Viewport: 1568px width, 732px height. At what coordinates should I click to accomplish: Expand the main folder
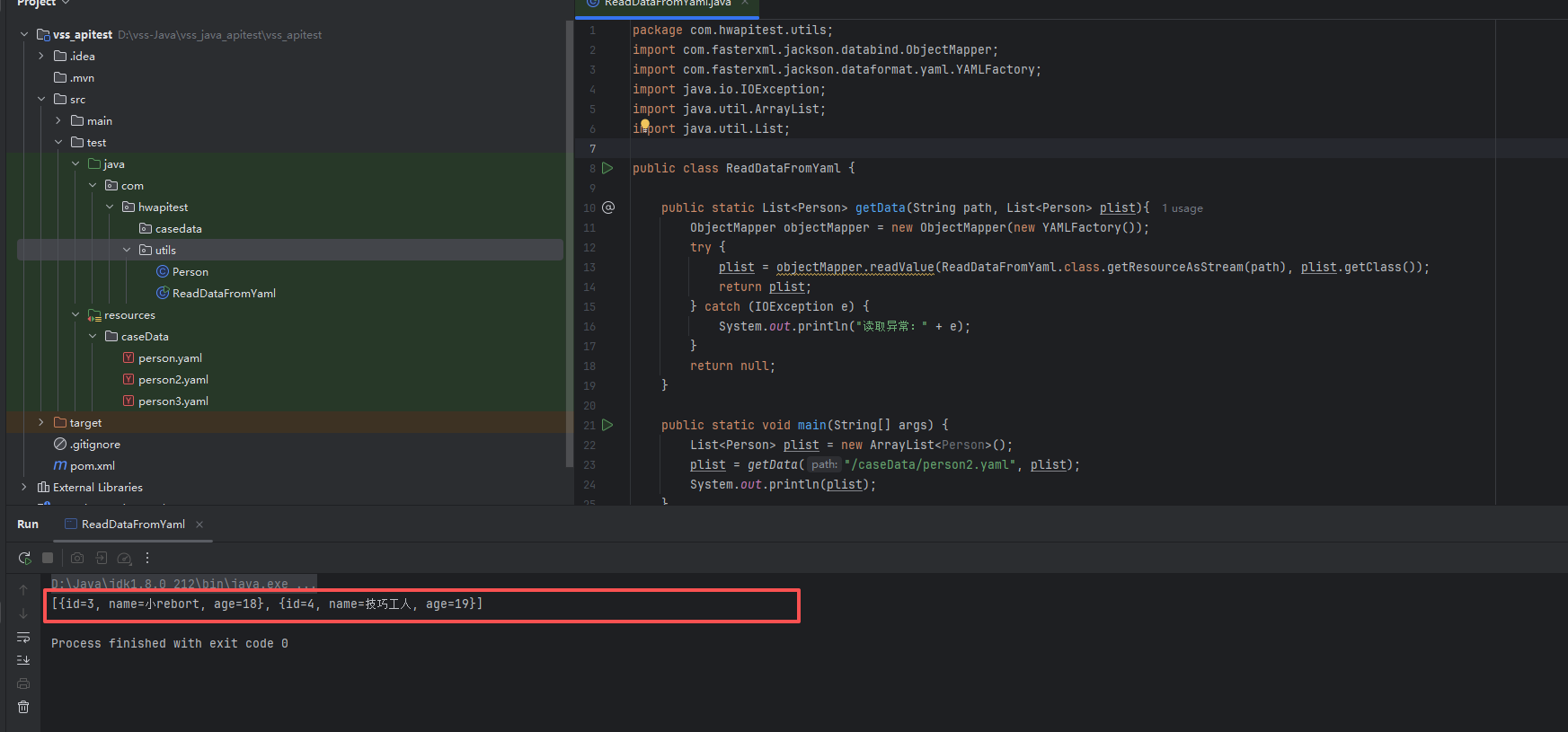click(x=58, y=121)
